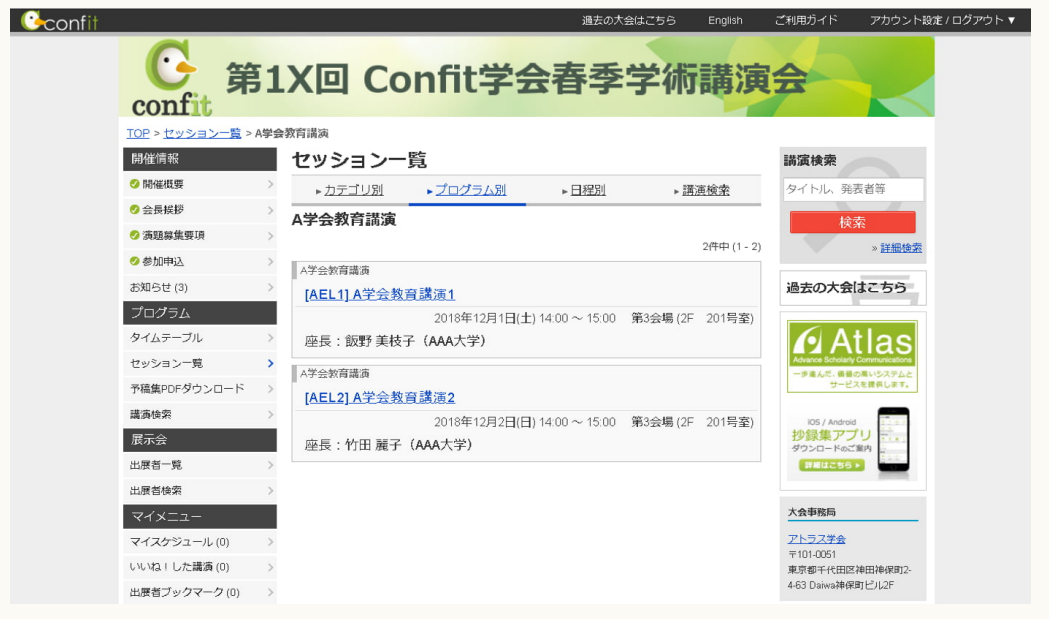
Task: Open the Atlas banner advertisement
Action: [851, 356]
